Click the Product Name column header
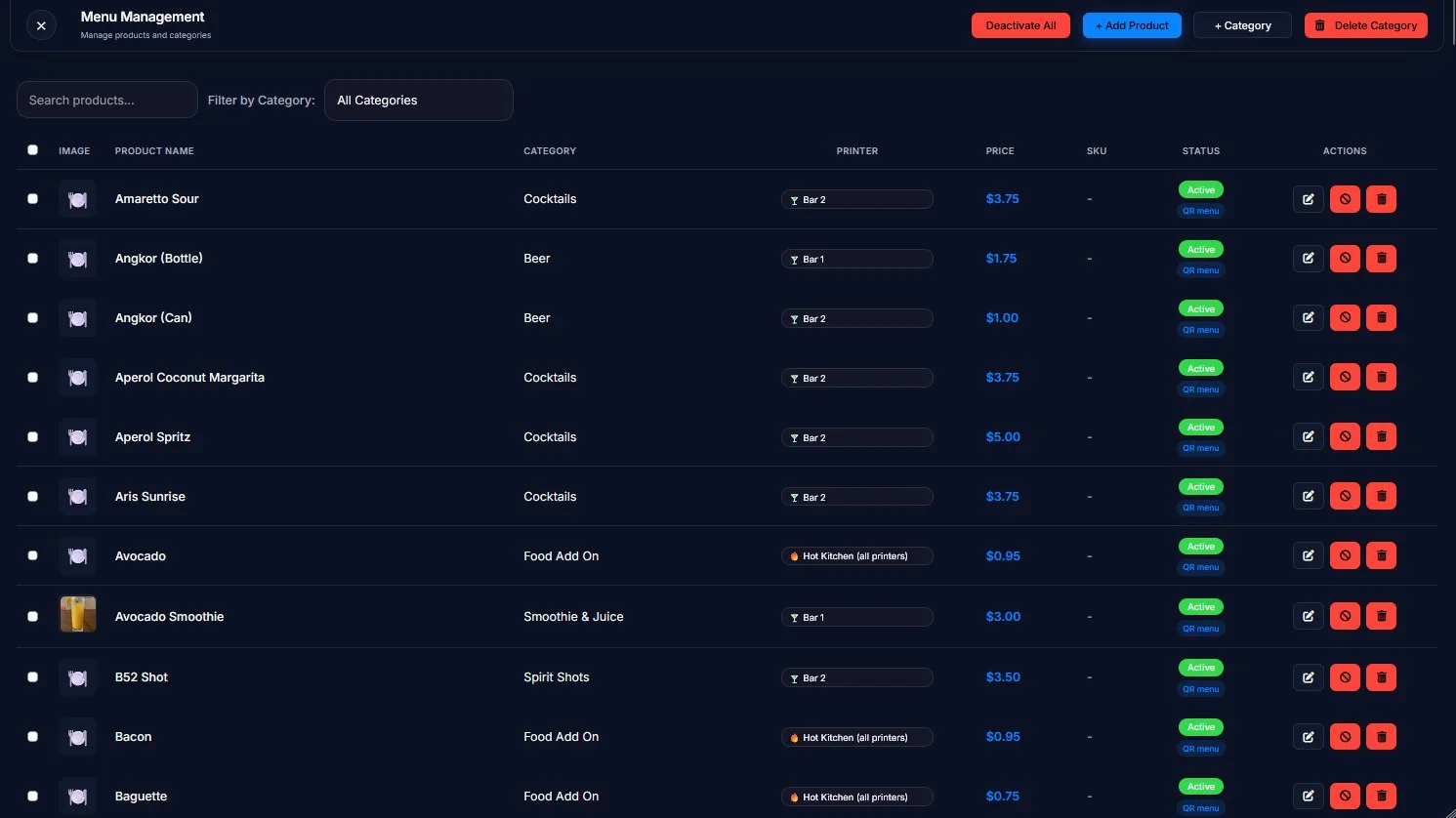Viewport: 1456px width, 818px height. pyautogui.click(x=154, y=151)
